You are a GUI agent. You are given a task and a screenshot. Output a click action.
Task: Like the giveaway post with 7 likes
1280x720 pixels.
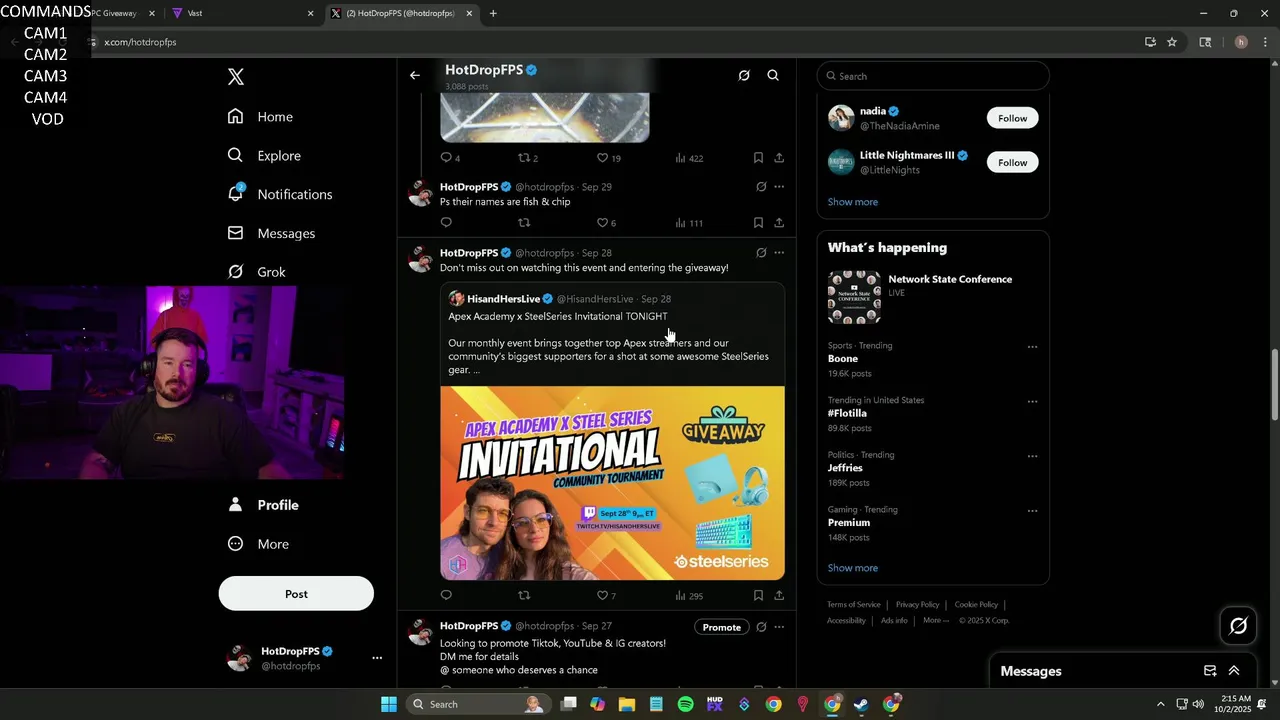(603, 595)
